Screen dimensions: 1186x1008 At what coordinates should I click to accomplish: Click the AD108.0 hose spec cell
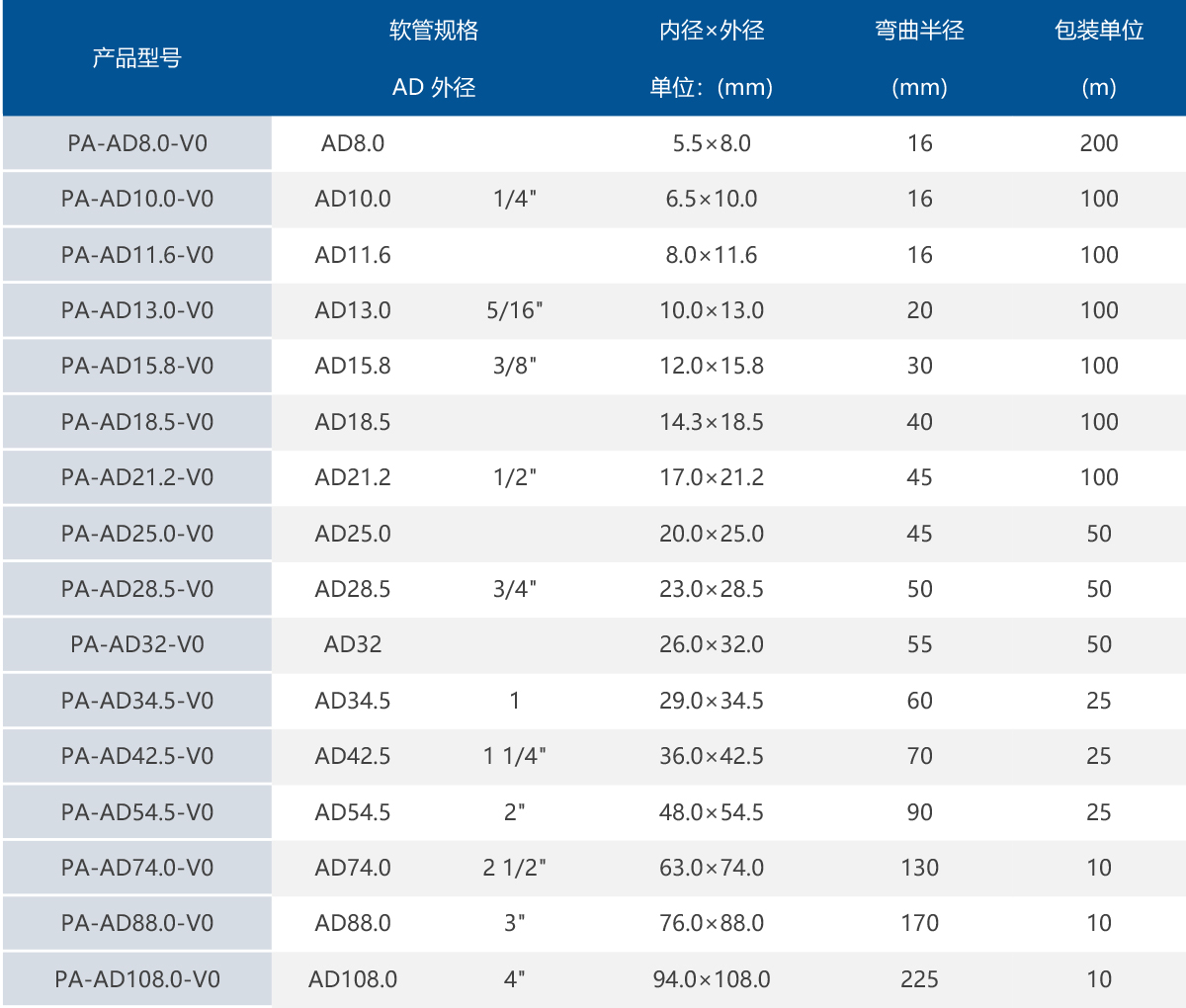coord(353,979)
